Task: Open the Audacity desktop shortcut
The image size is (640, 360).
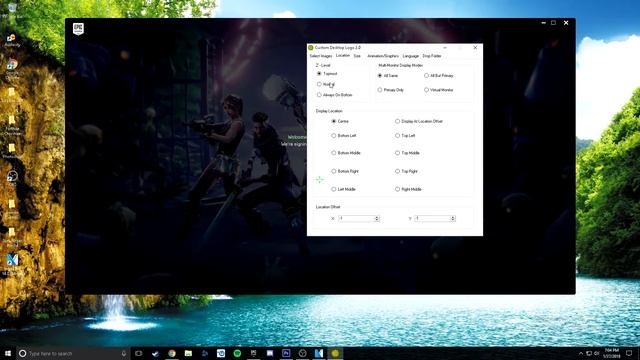Action: click(11, 40)
